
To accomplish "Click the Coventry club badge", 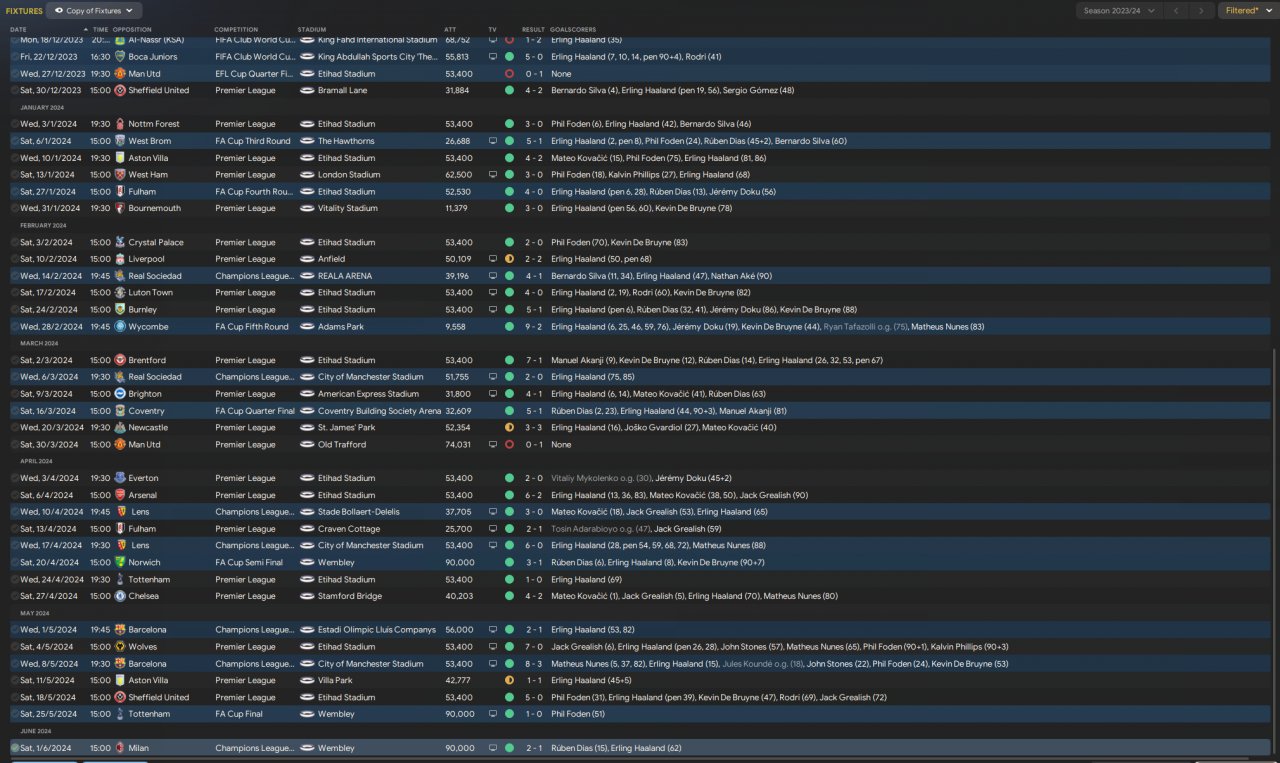I will (x=120, y=411).
